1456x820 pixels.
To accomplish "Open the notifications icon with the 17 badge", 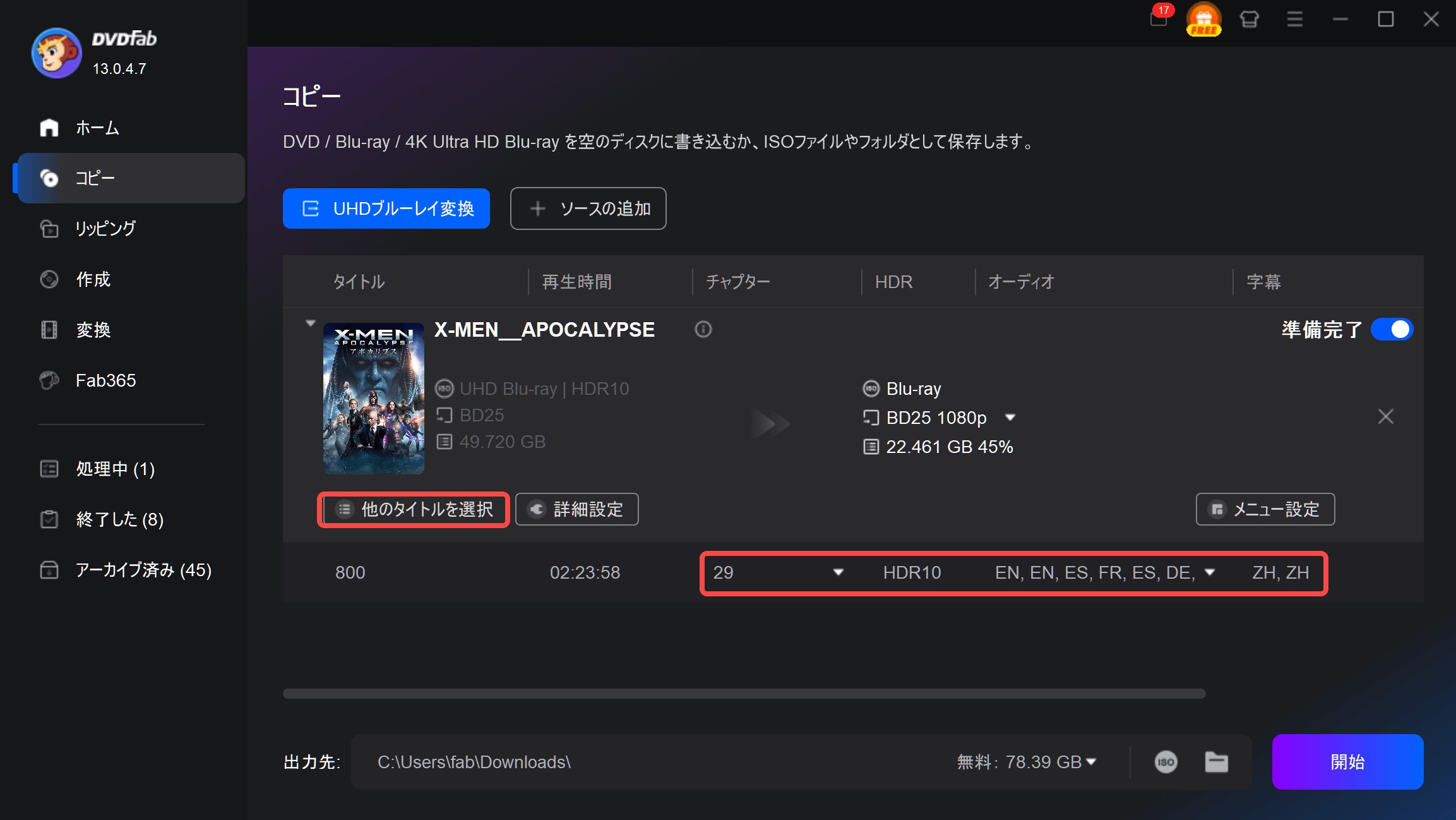I will click(1159, 18).
